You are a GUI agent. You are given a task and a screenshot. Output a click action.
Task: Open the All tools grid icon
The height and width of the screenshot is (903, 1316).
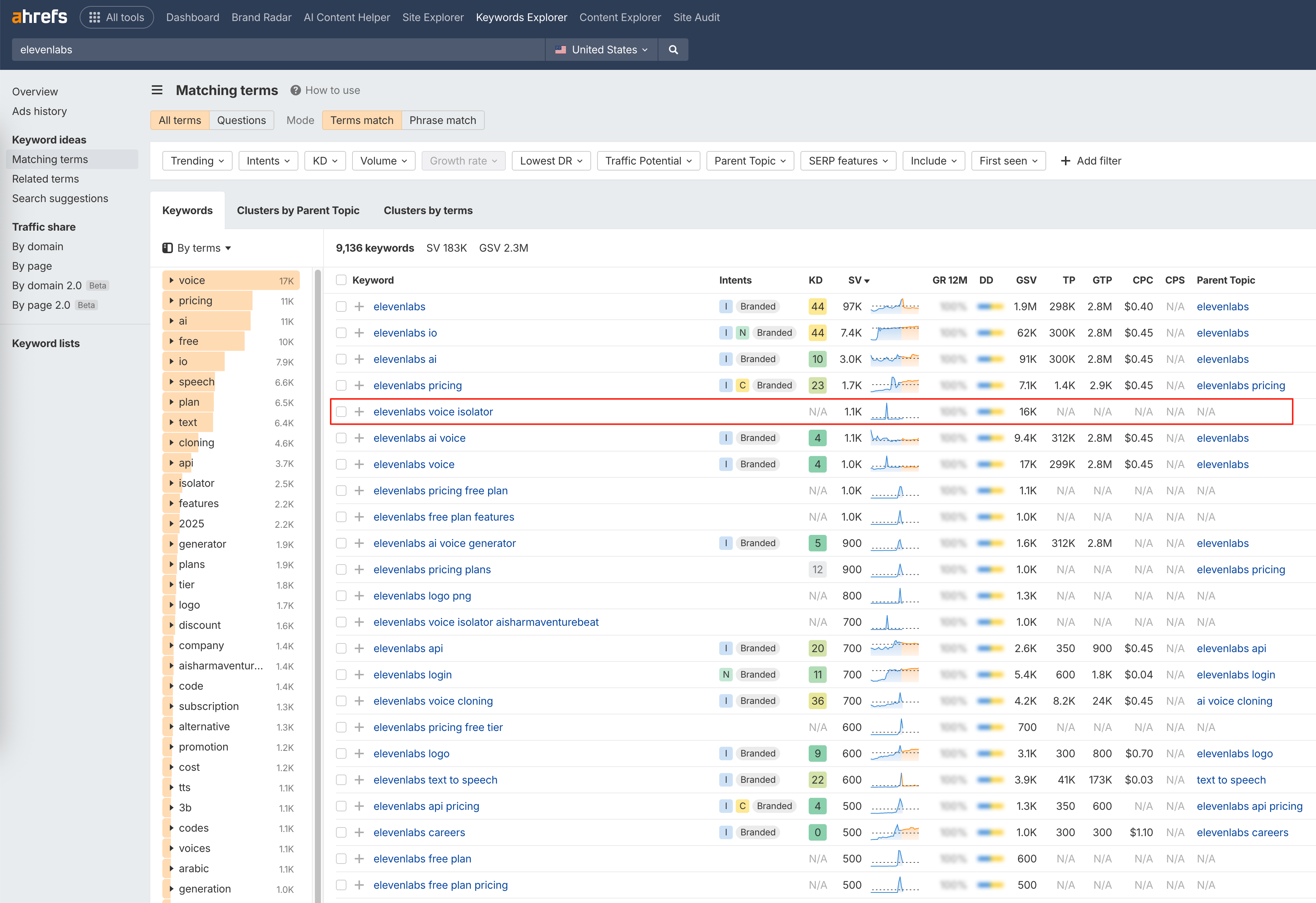[x=95, y=18]
